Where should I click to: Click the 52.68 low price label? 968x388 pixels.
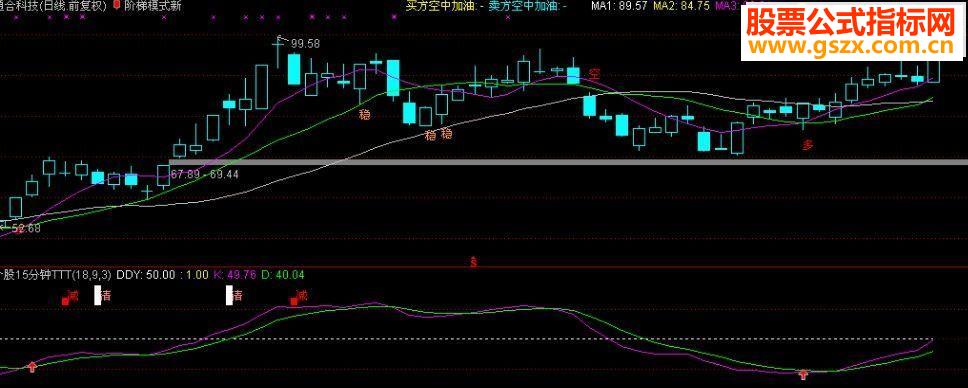[26, 229]
